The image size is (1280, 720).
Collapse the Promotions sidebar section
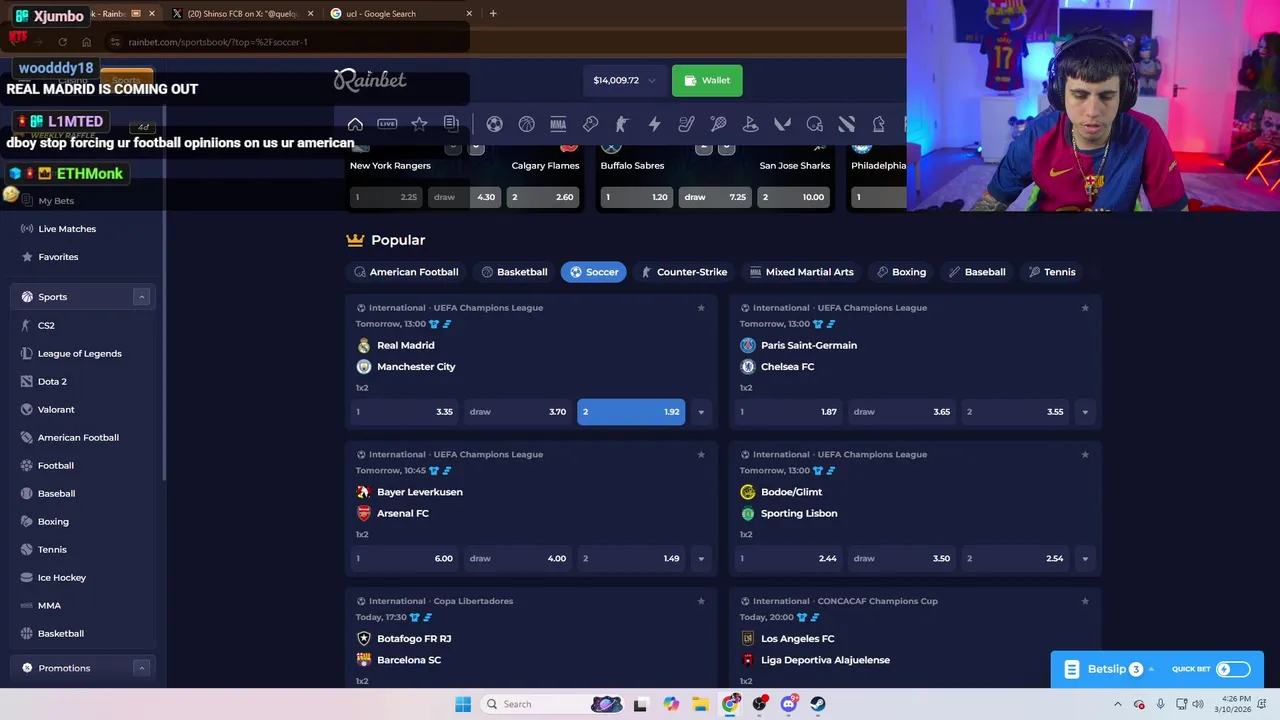(141, 668)
